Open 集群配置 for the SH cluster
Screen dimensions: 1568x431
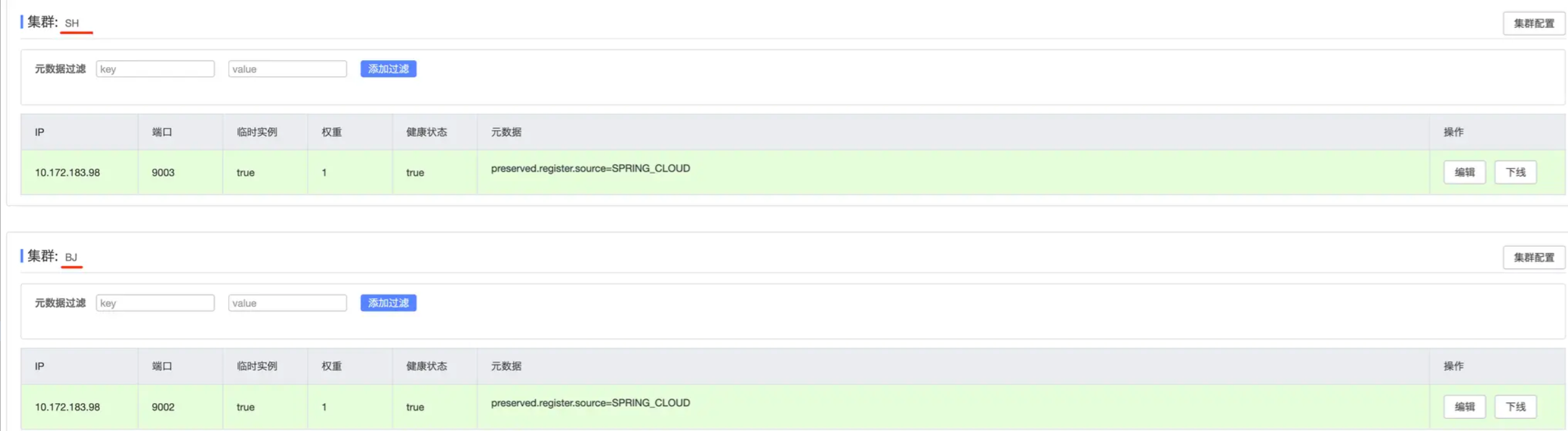pos(1533,24)
